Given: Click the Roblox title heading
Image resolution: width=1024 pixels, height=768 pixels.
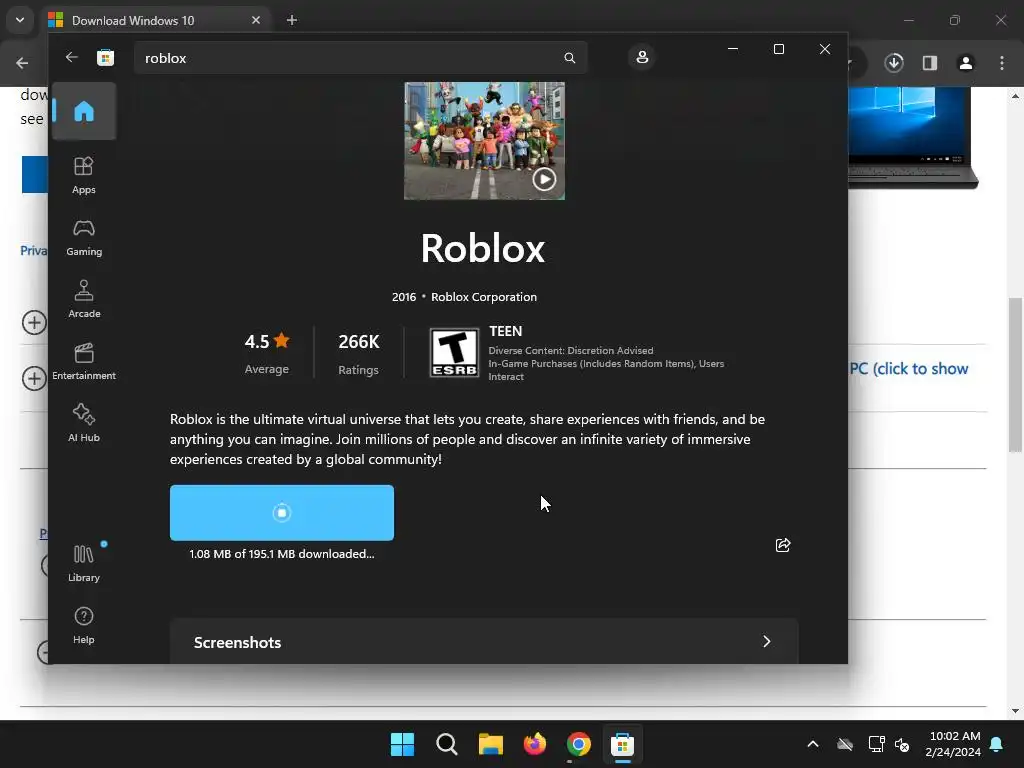Looking at the screenshot, I should (483, 248).
